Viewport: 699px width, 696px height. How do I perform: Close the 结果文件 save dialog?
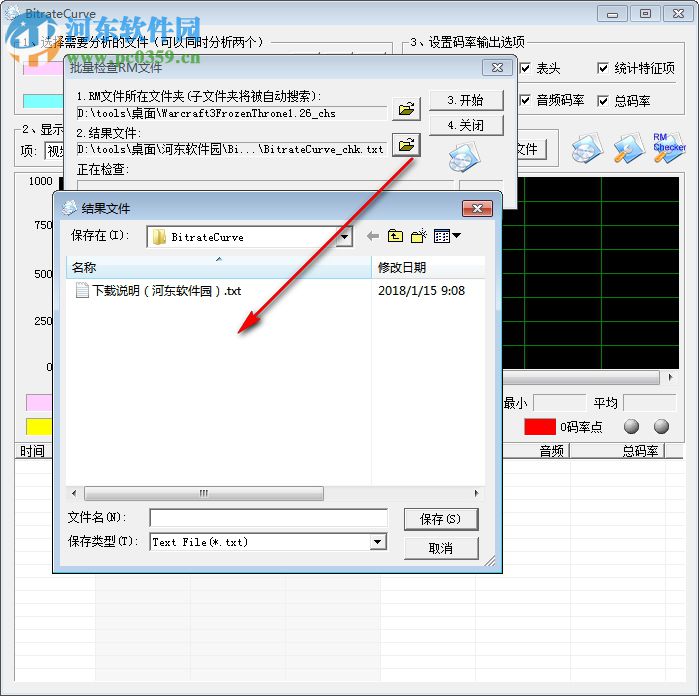coord(477,208)
